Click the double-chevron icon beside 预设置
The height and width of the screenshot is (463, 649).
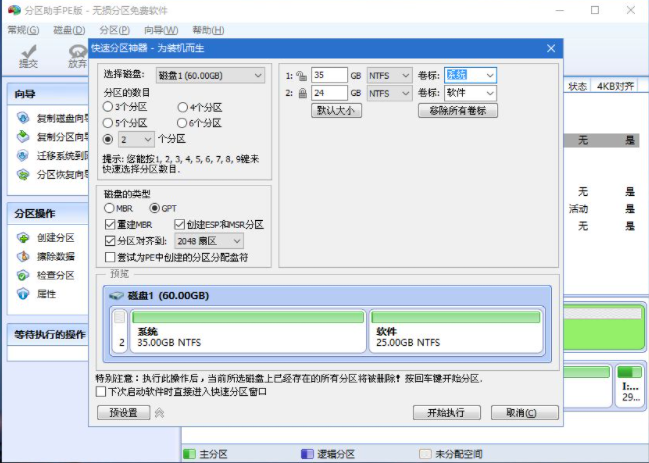tap(158, 412)
